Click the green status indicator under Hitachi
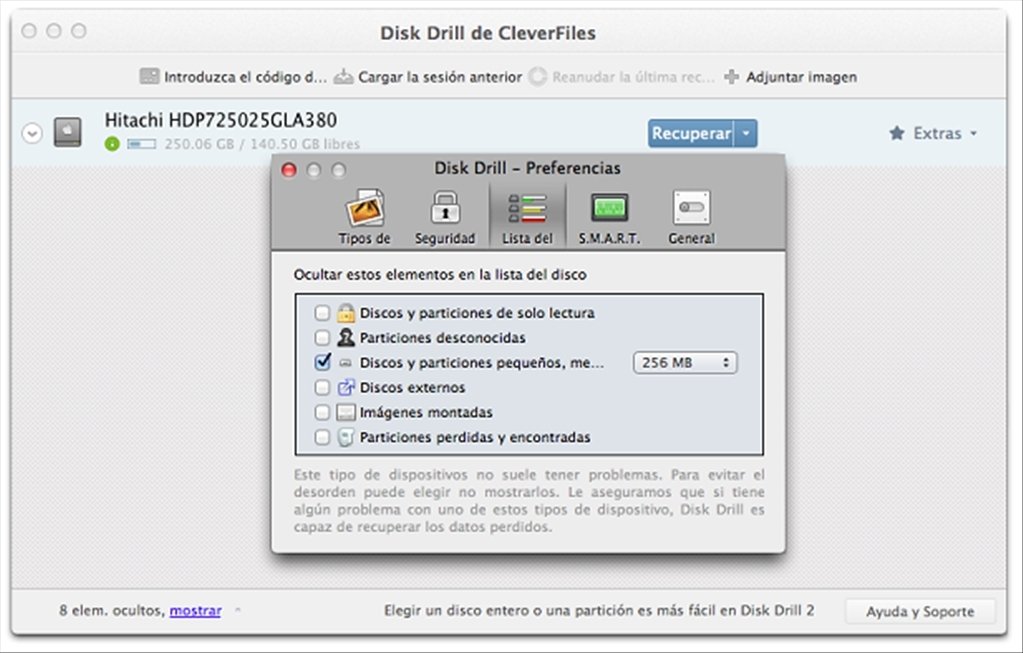The width and height of the screenshot is (1023, 653). (112, 144)
